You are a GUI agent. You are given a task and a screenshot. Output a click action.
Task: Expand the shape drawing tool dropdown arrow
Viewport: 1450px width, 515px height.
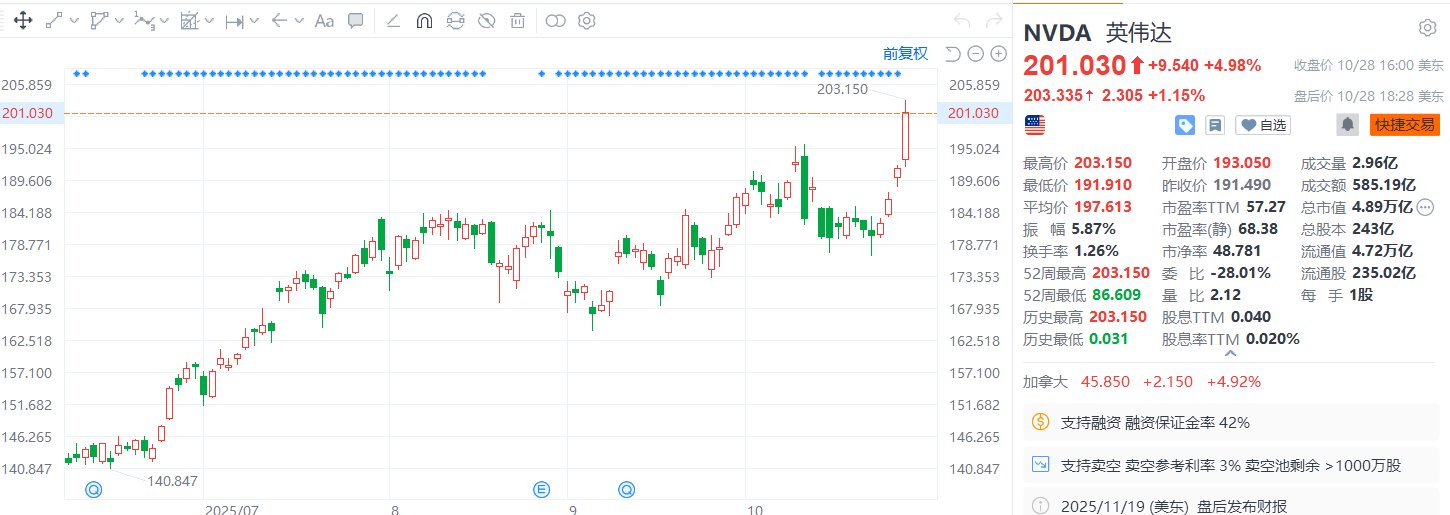[120, 21]
